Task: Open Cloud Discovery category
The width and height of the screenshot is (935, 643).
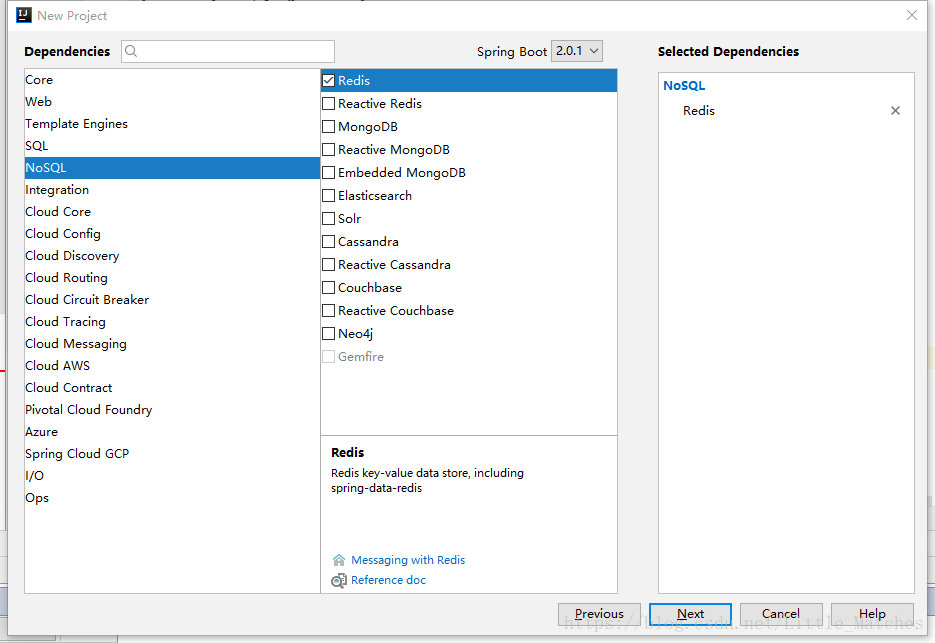Action: pyautogui.click(x=172, y=256)
